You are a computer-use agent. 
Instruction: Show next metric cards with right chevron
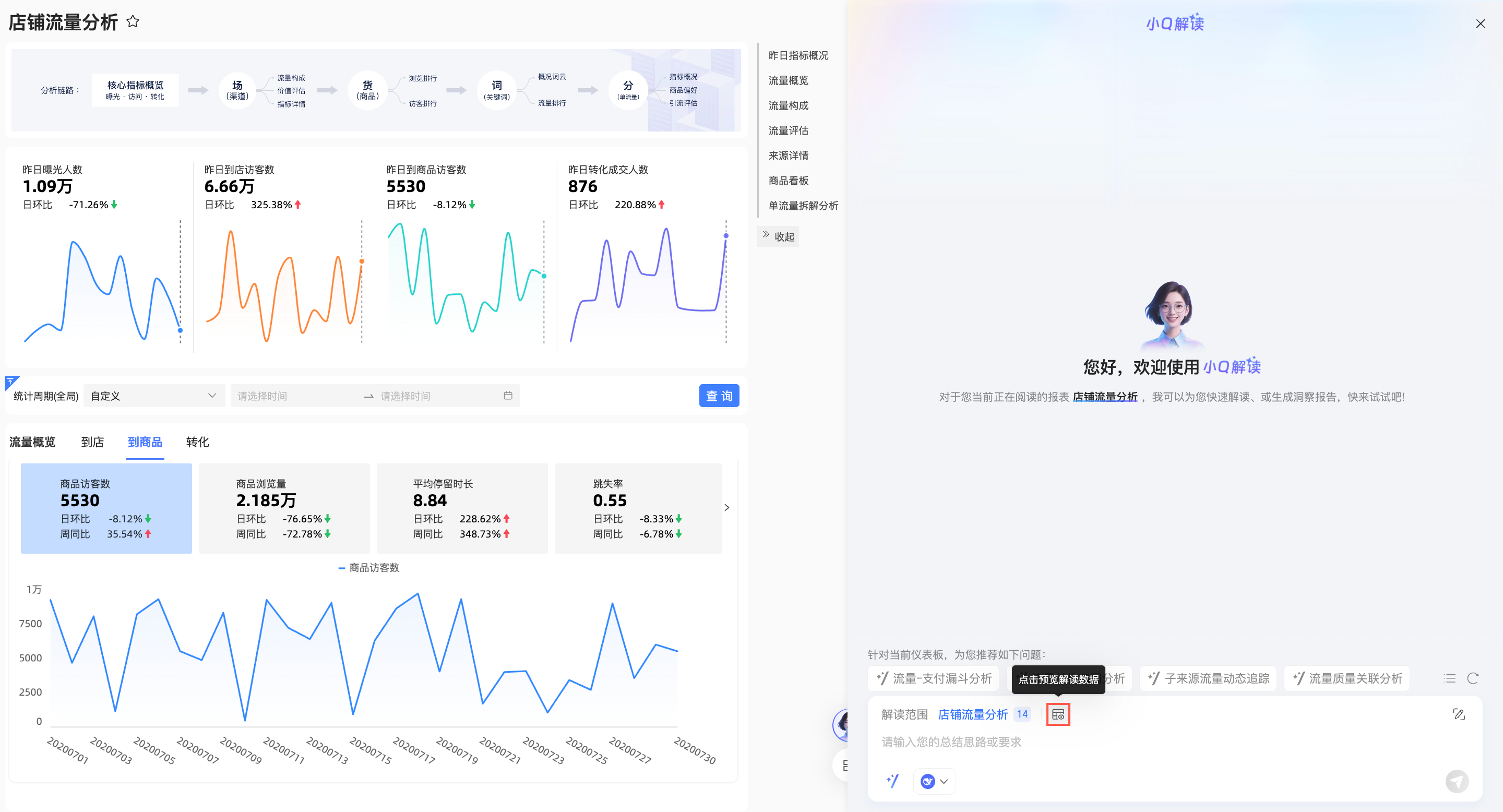(x=726, y=507)
